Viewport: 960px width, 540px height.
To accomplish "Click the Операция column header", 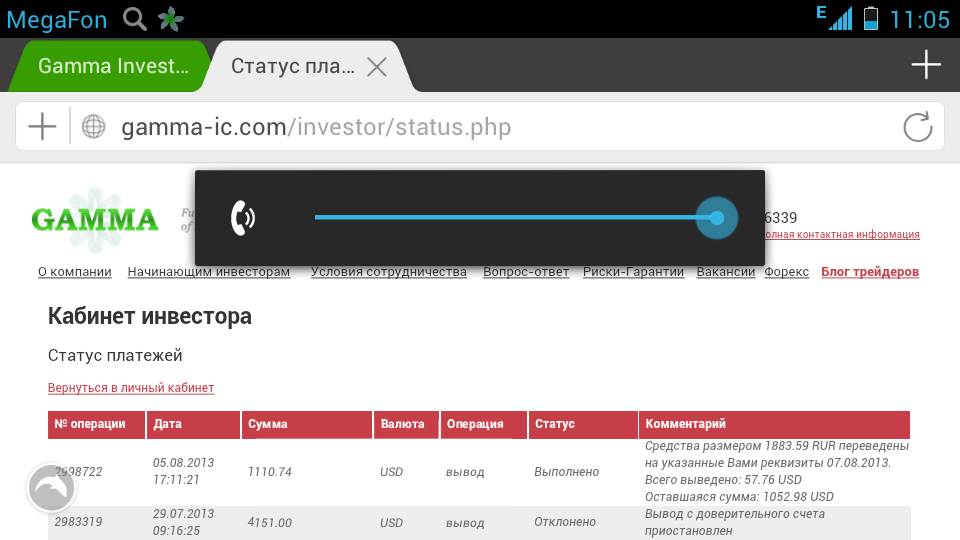I will click(484, 425).
